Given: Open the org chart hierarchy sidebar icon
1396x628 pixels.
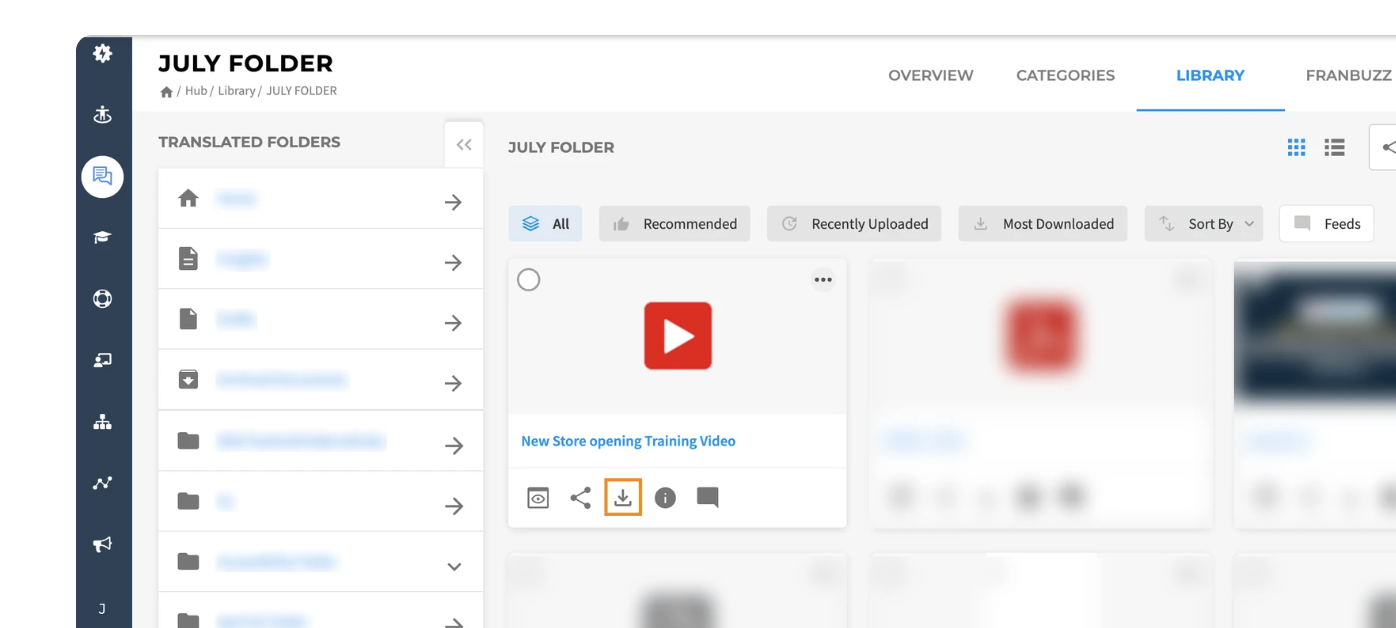Looking at the screenshot, I should point(102,421).
